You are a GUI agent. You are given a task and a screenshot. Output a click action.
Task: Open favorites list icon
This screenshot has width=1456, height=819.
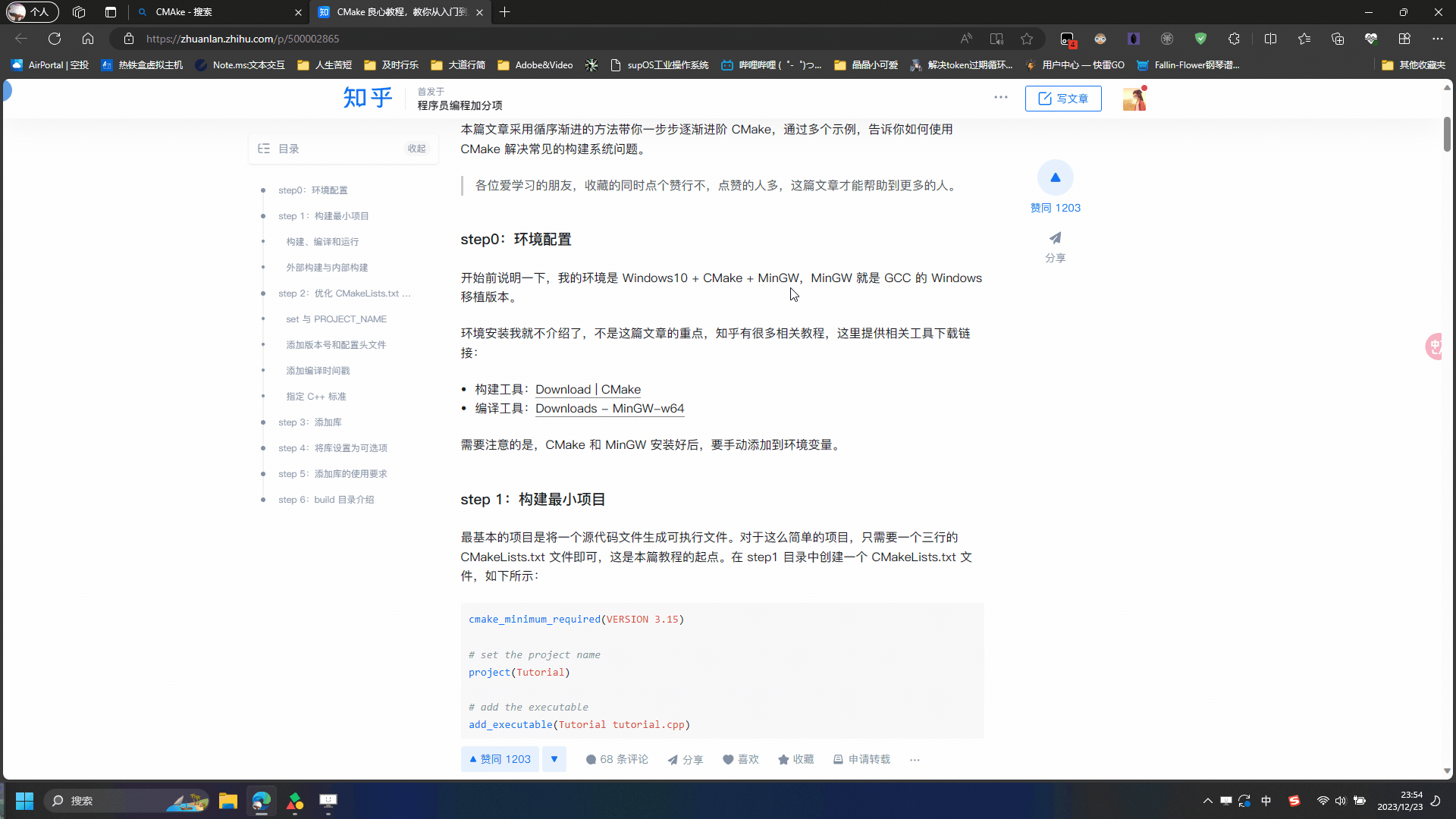click(1304, 39)
